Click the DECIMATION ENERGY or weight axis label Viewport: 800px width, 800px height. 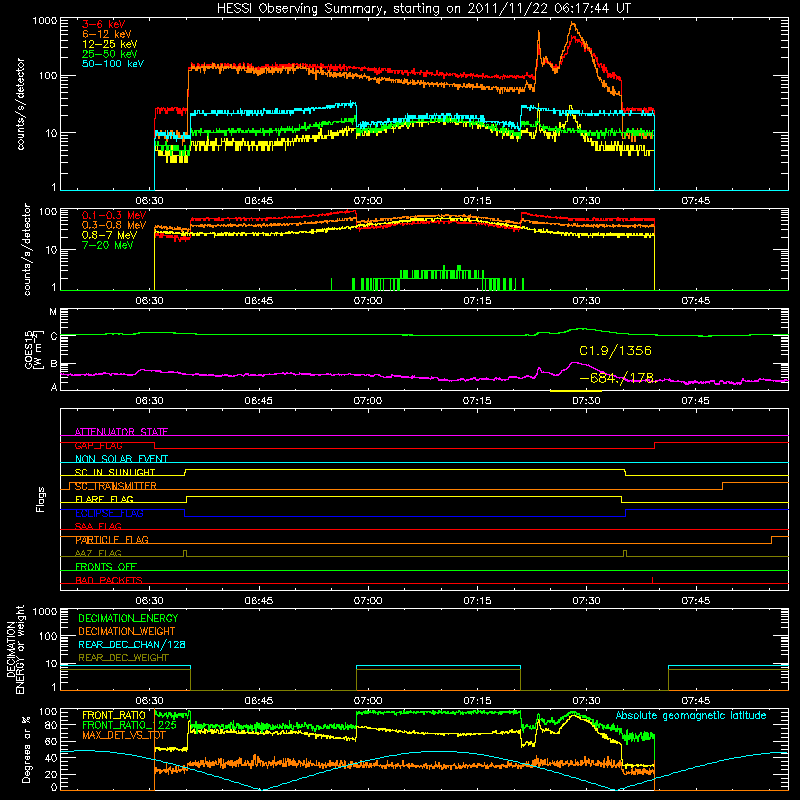[15, 649]
